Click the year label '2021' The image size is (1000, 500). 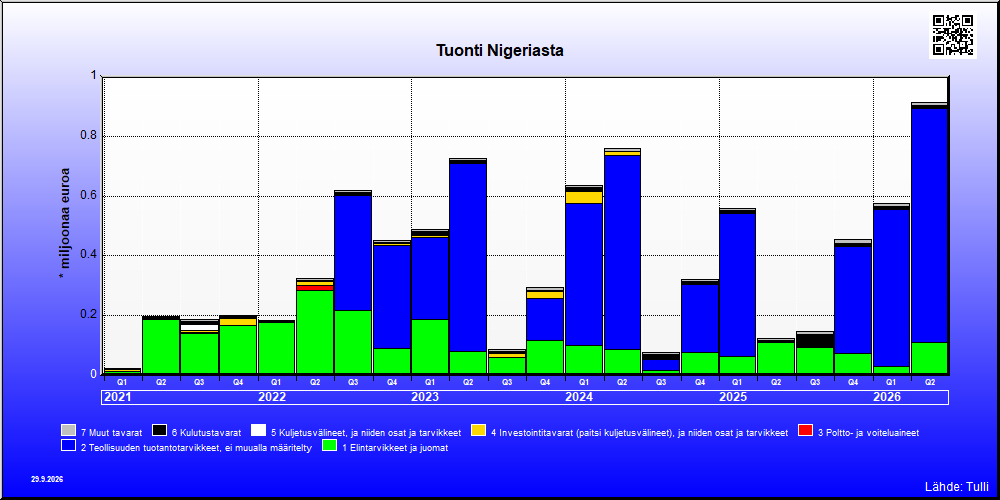point(117,397)
